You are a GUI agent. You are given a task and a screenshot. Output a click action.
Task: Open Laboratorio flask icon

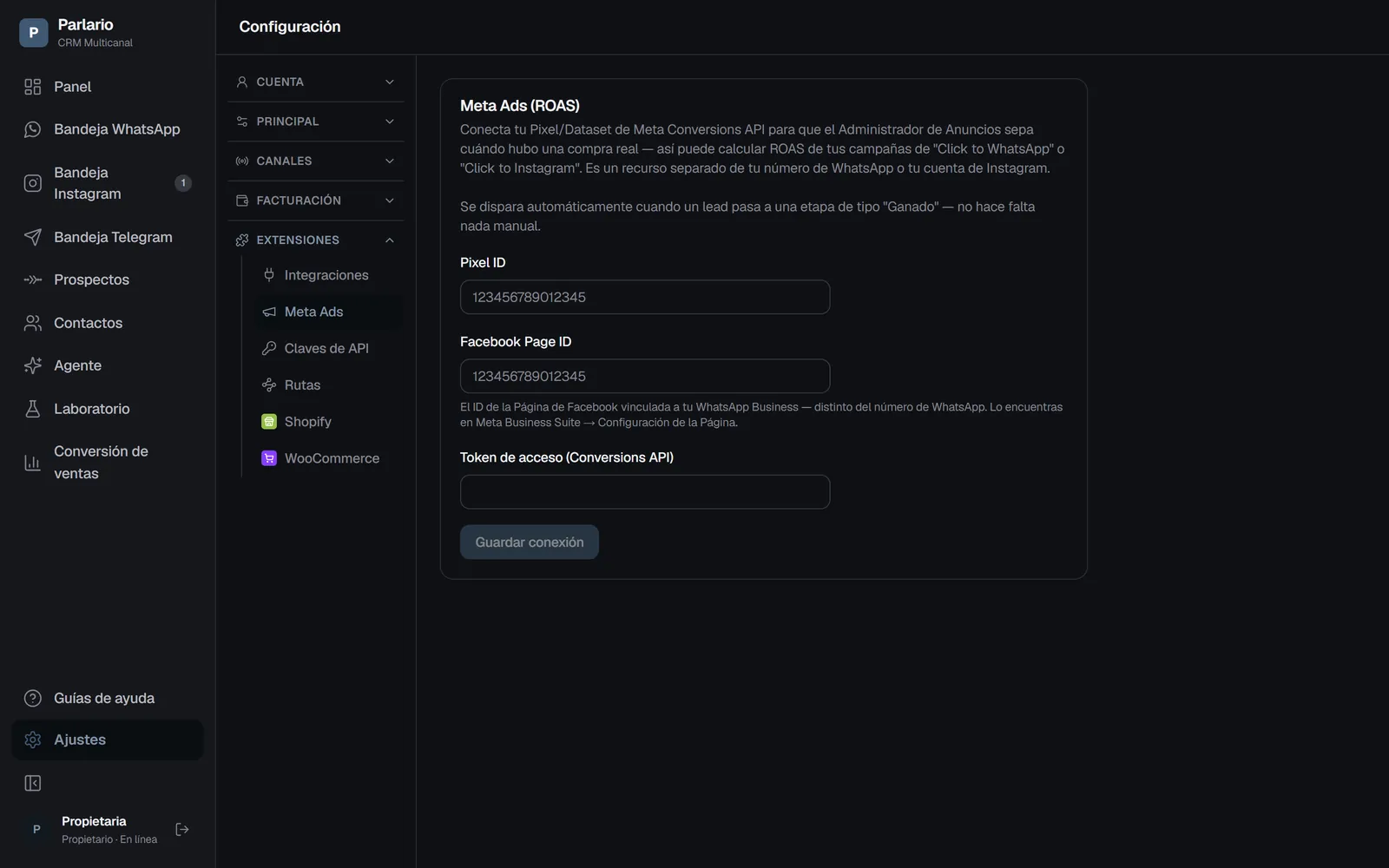click(33, 409)
